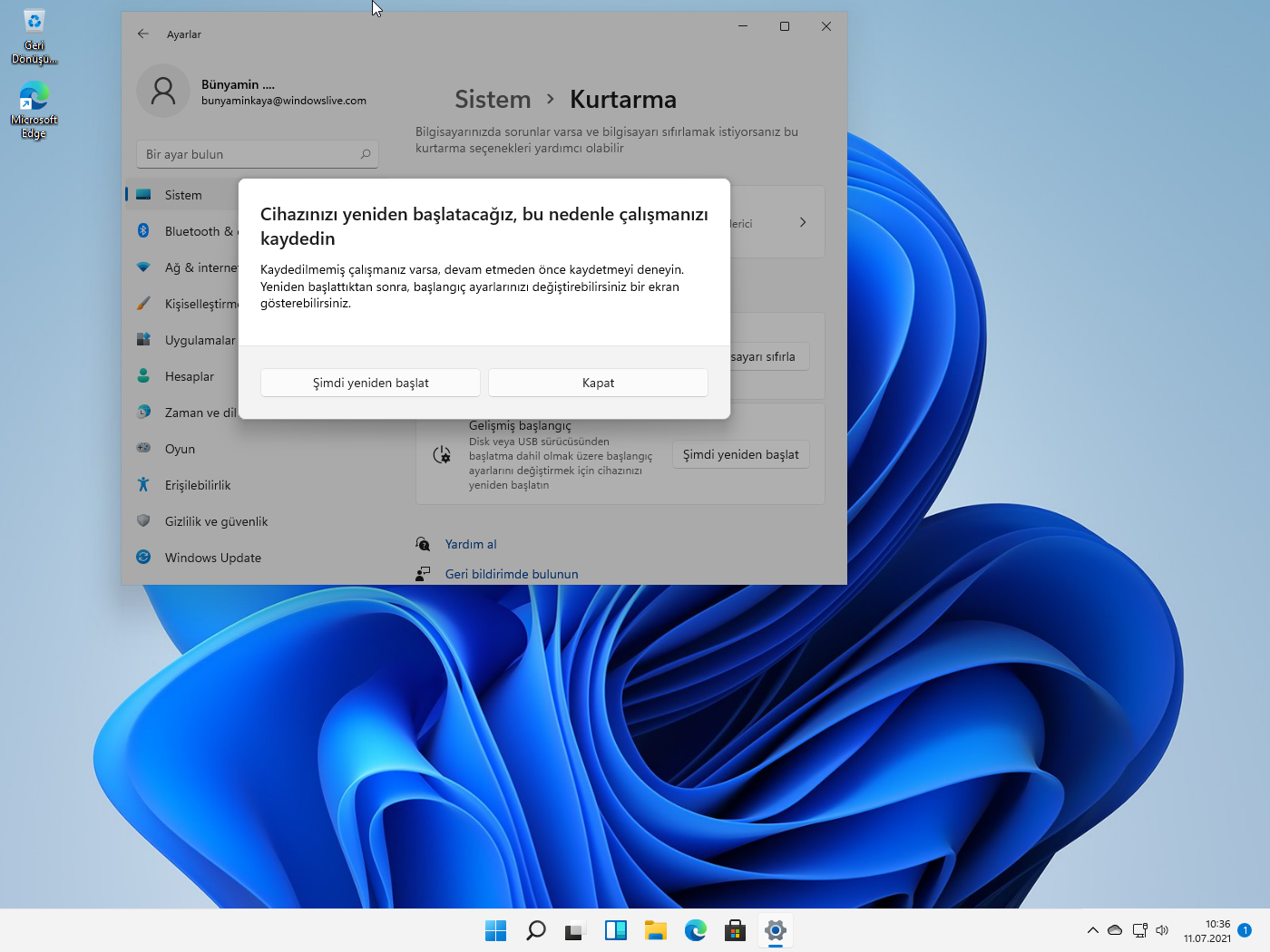Click the Windows Update sync icon

143,557
